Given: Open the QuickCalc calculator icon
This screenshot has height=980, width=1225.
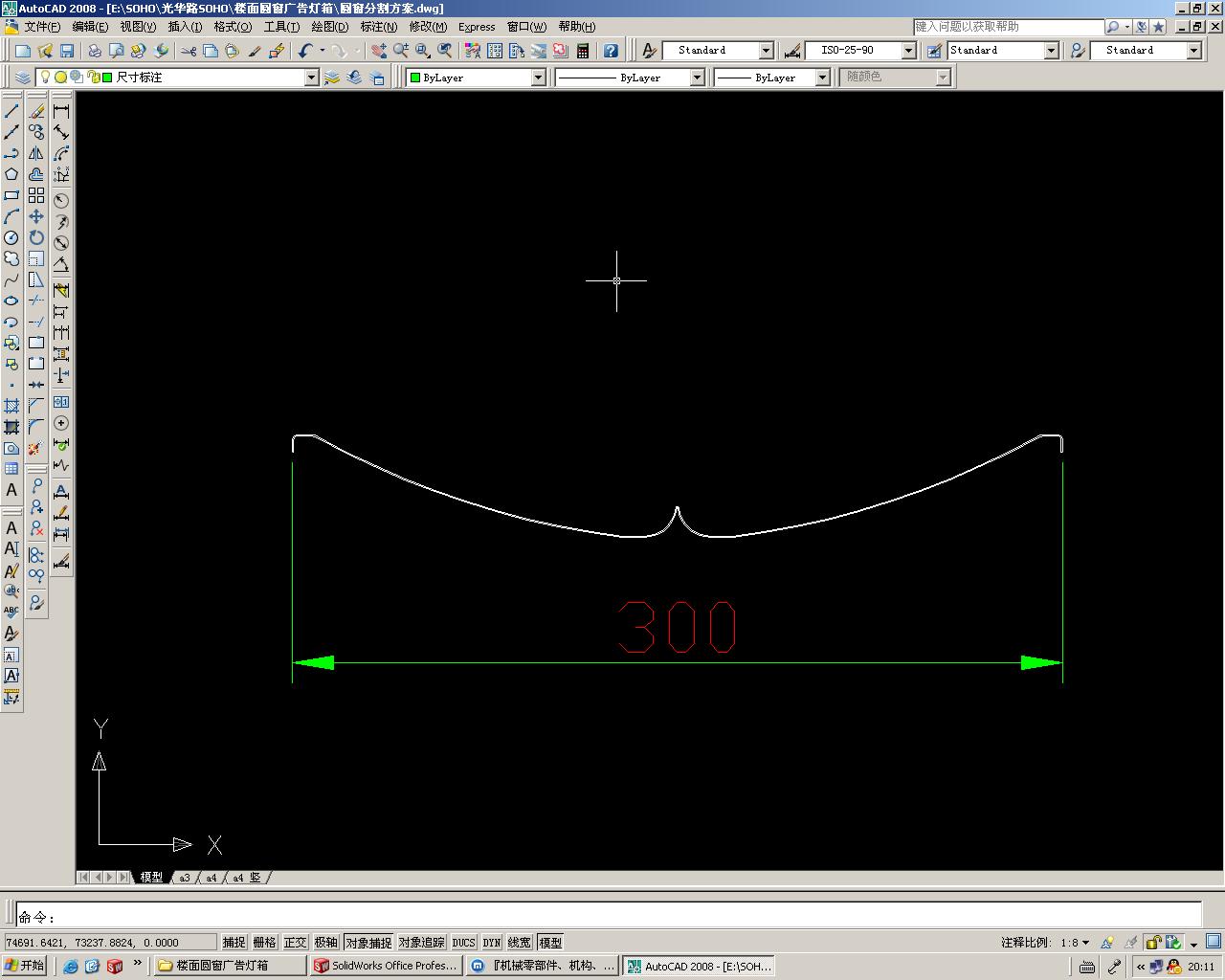Looking at the screenshot, I should (x=582, y=50).
